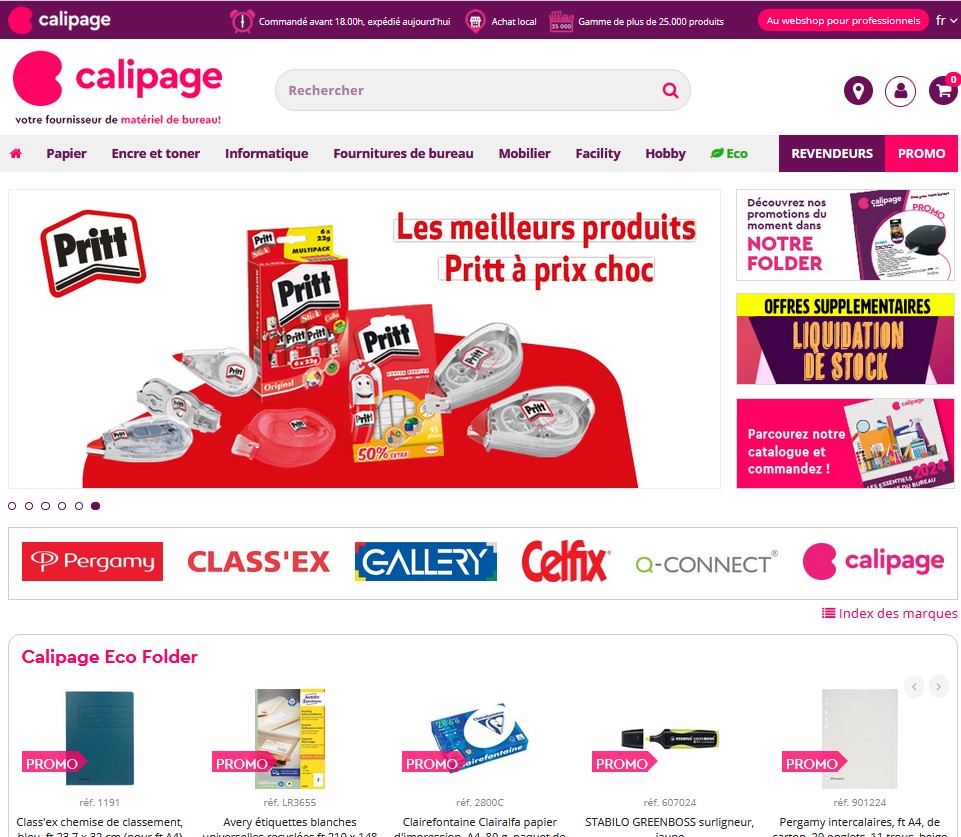
Task: Open the store locator pin icon
Action: click(x=858, y=91)
